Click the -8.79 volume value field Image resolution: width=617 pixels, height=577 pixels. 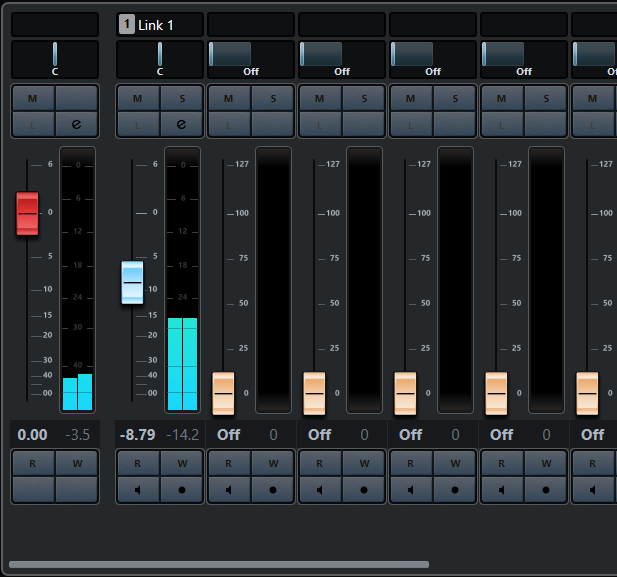(x=138, y=435)
